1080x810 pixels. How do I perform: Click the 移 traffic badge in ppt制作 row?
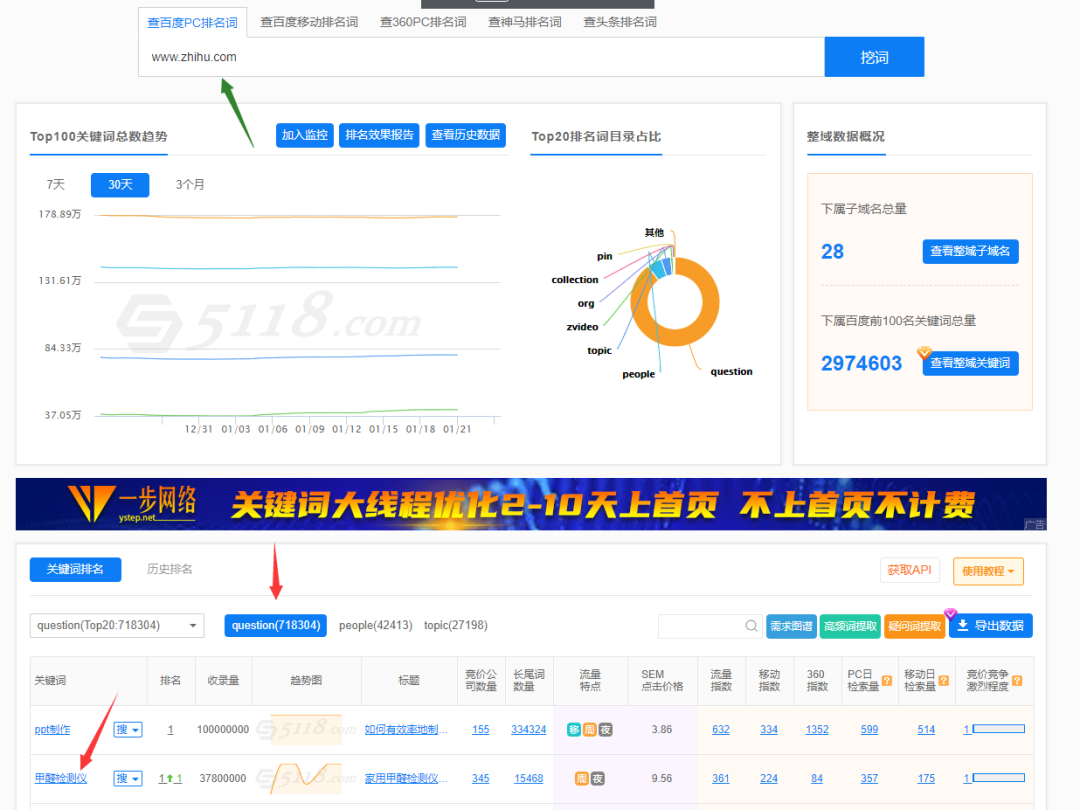(574, 729)
